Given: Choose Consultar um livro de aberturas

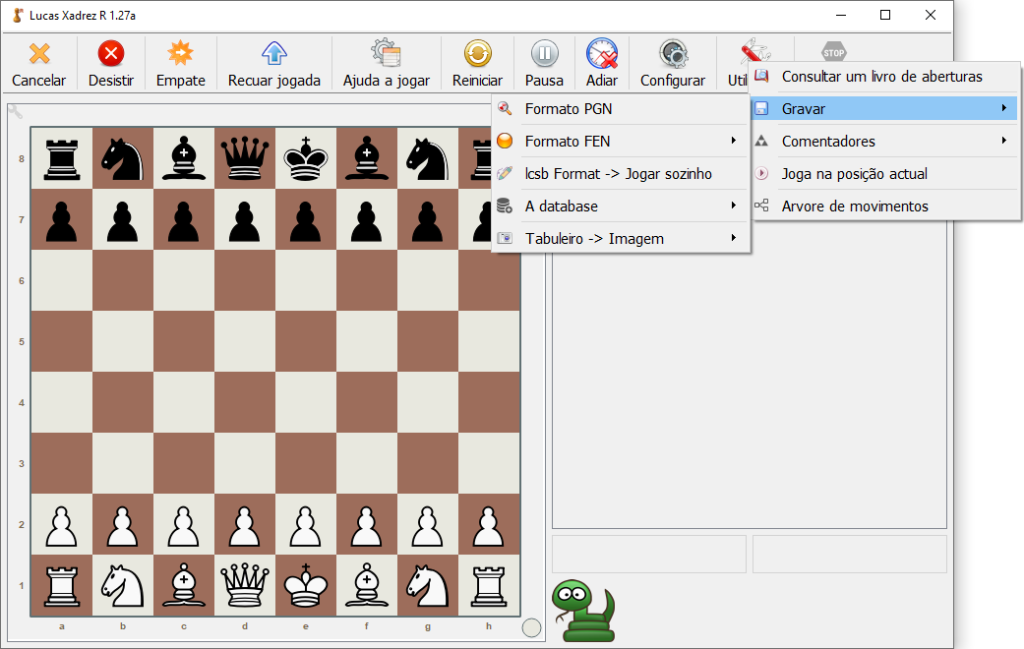Looking at the screenshot, I should (880, 77).
